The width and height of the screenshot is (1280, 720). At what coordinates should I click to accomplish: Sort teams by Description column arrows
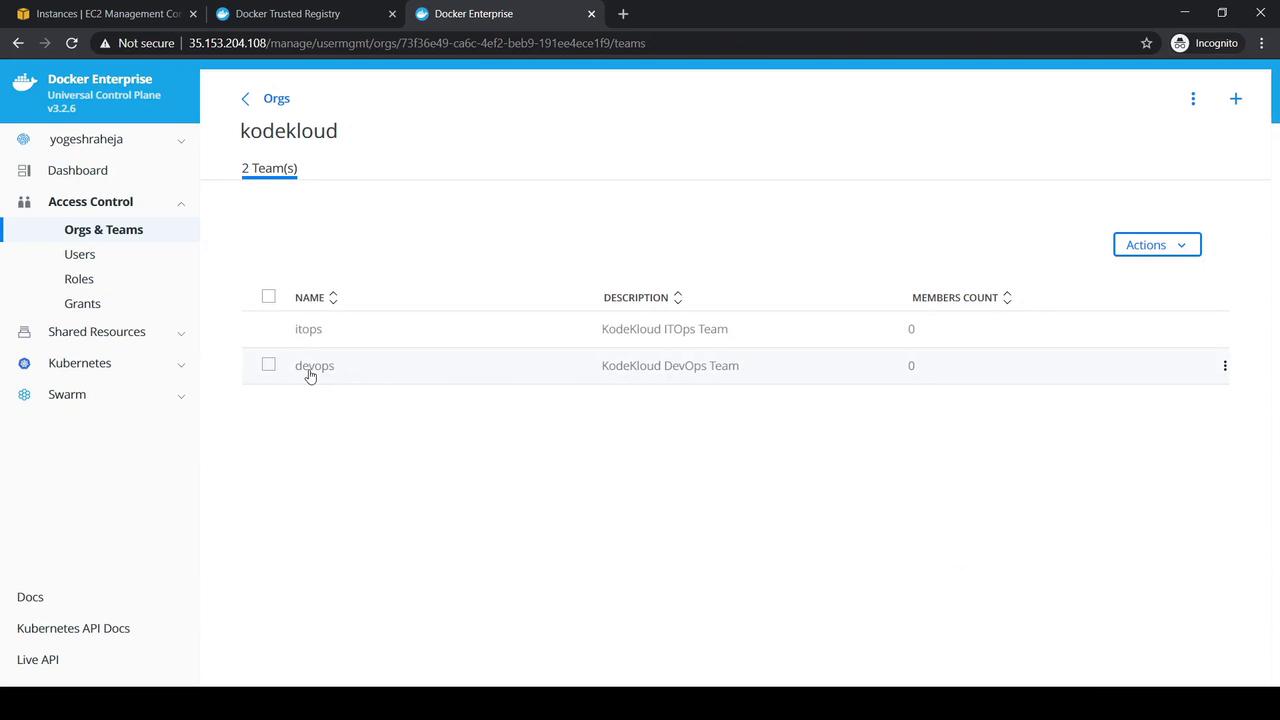tap(677, 297)
